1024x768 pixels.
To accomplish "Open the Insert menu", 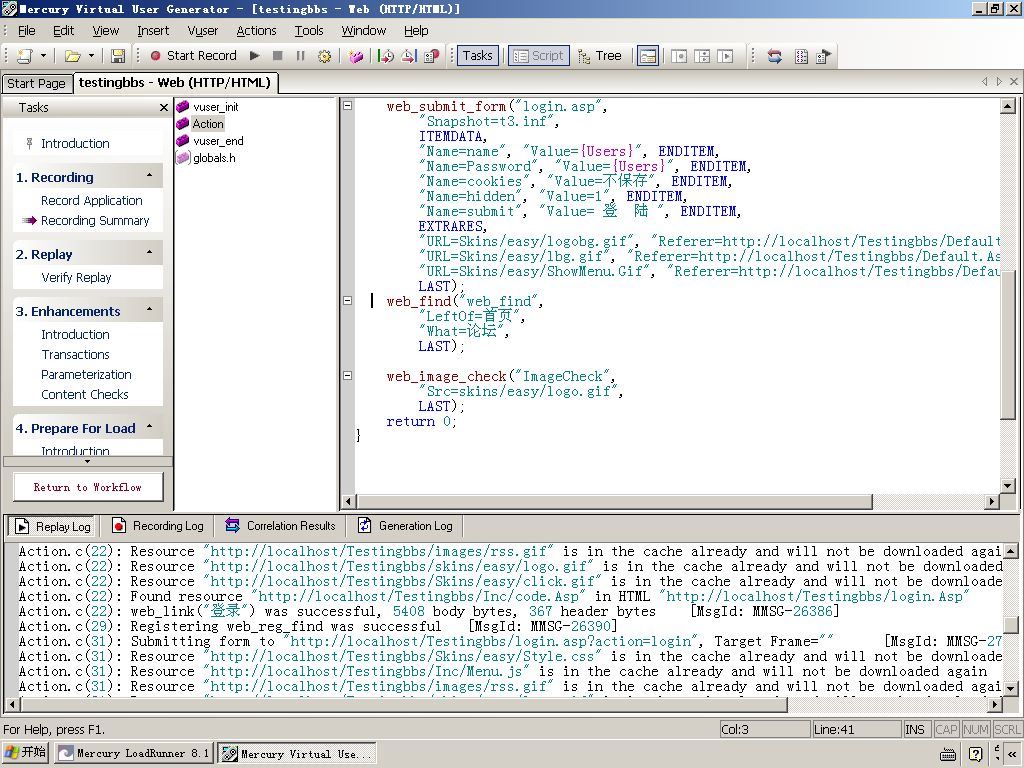I will click(x=153, y=31).
